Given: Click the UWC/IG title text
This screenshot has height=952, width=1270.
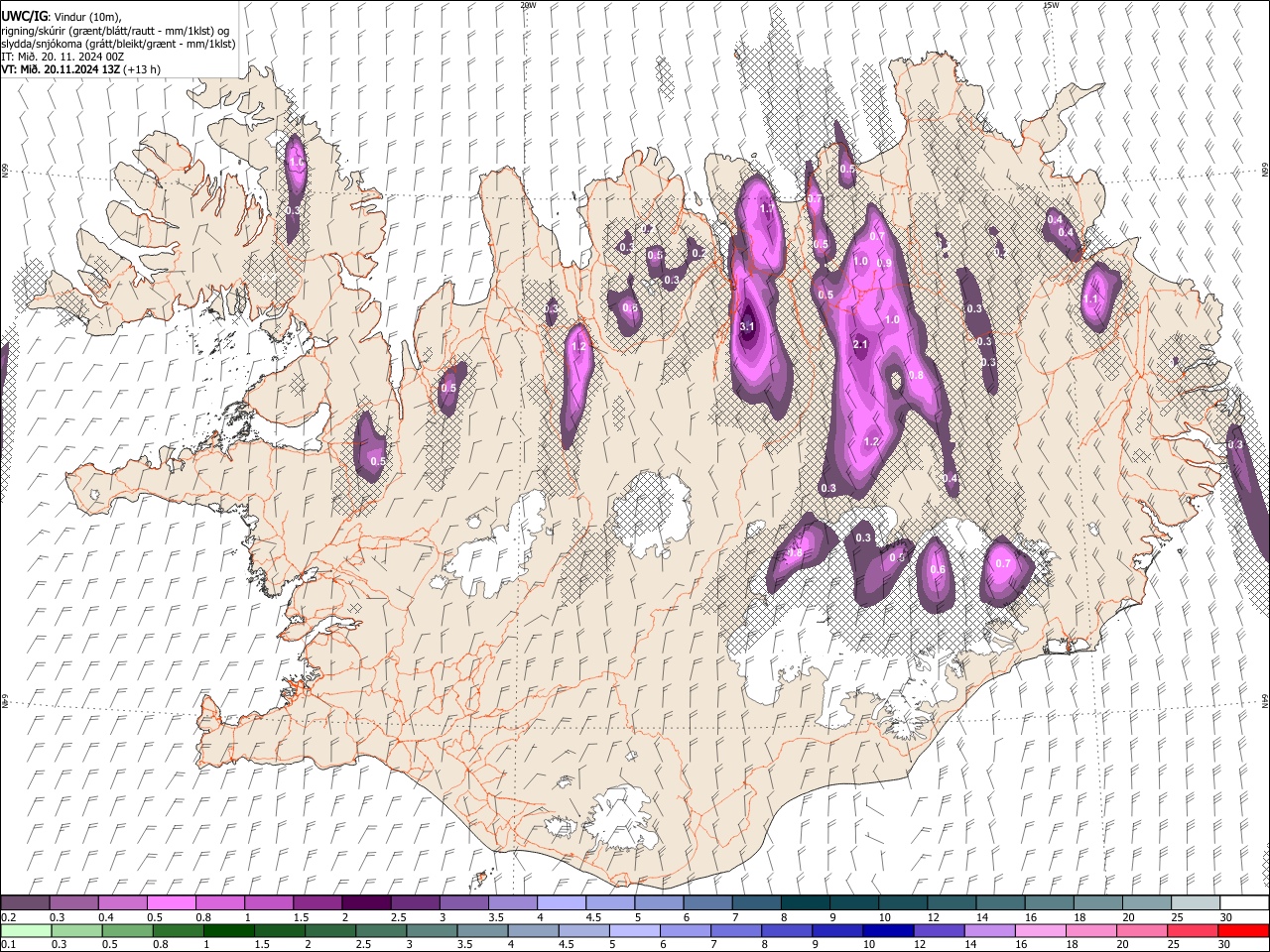Looking at the screenshot, I should click(24, 16).
